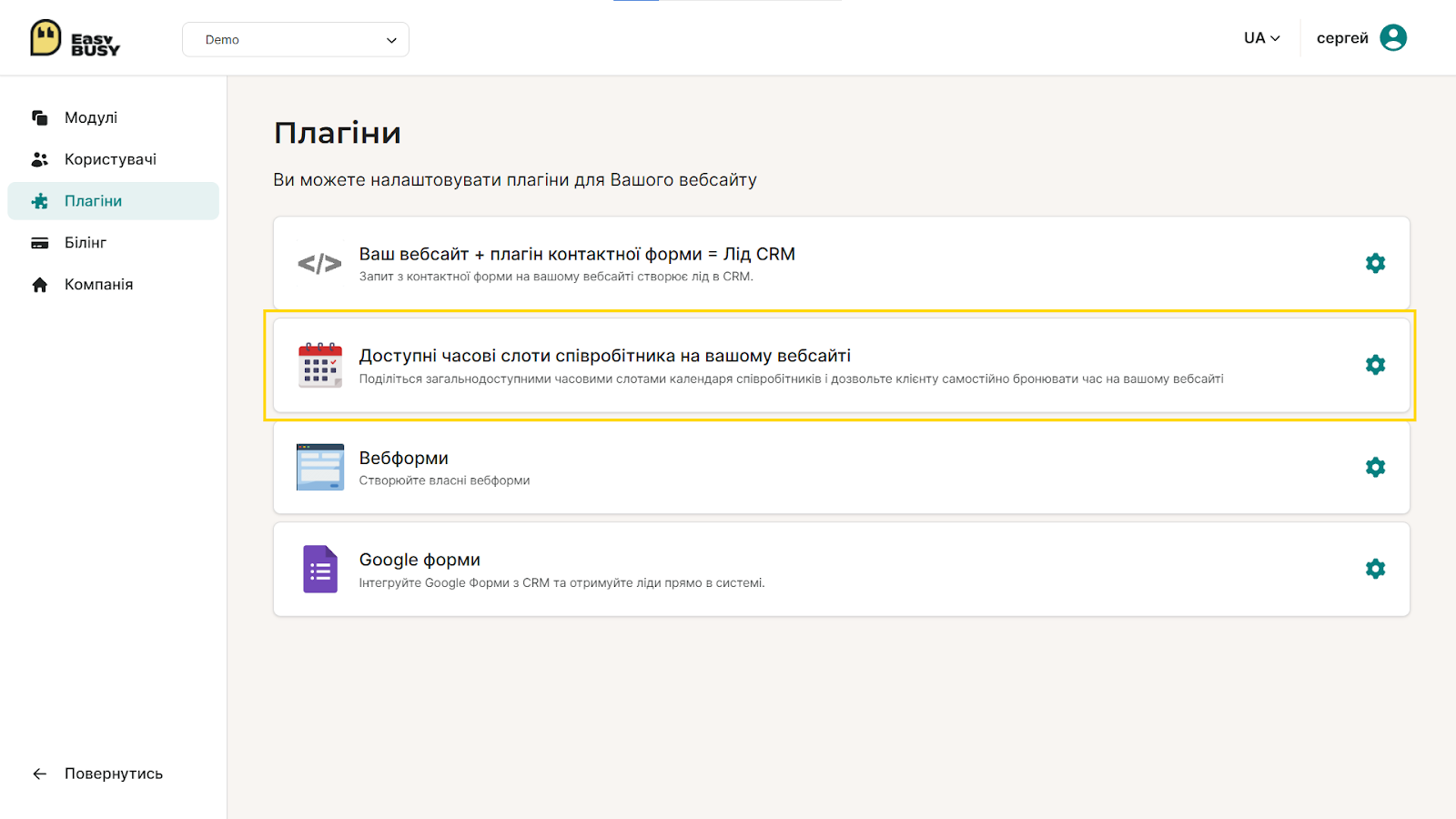Screen dimensions: 1456x819
Task: Open Вебформи plugin title
Action: (x=404, y=458)
